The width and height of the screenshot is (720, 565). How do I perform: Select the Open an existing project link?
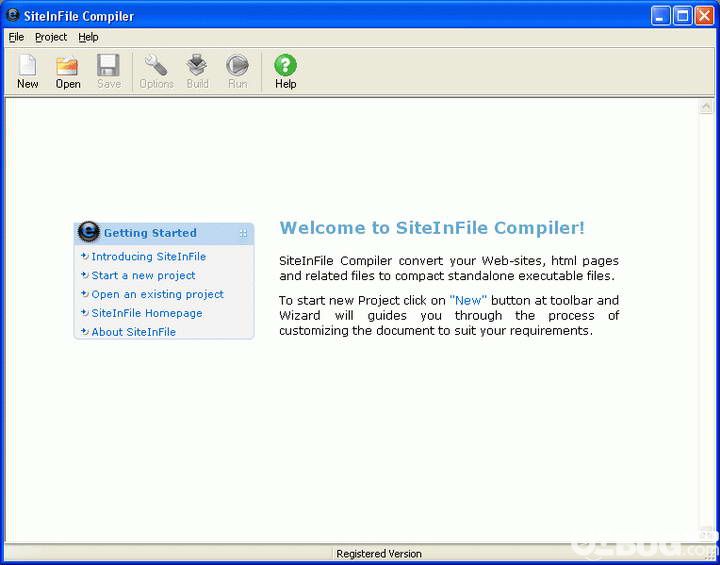click(x=158, y=294)
